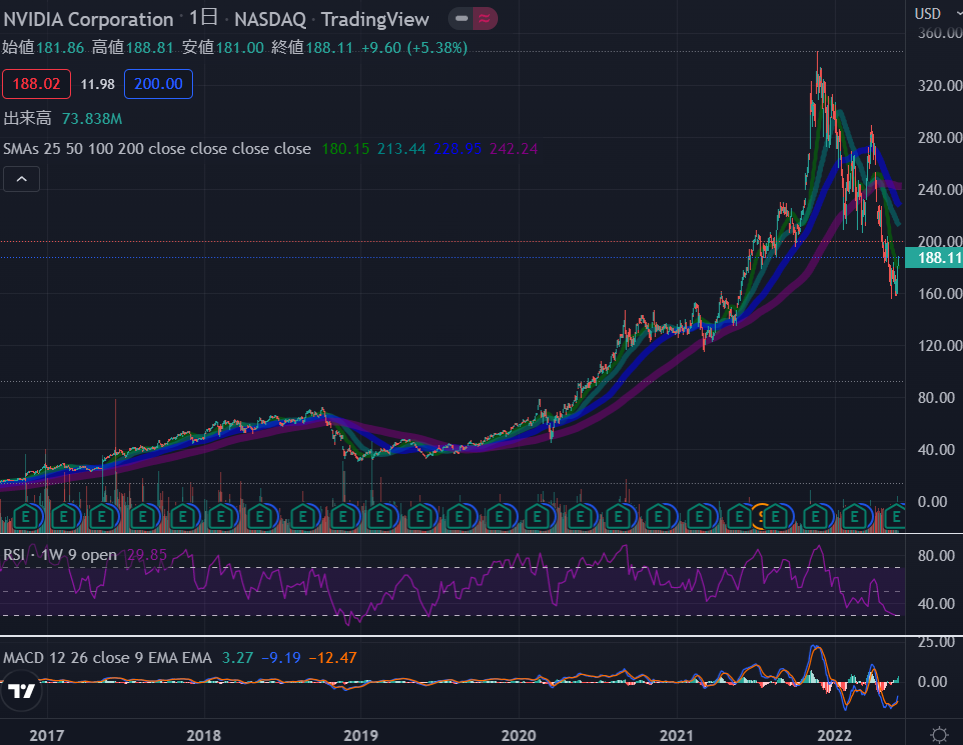Screen dimensions: 963x745
Task: Click the RSI value 29.85
Action: pos(147,555)
